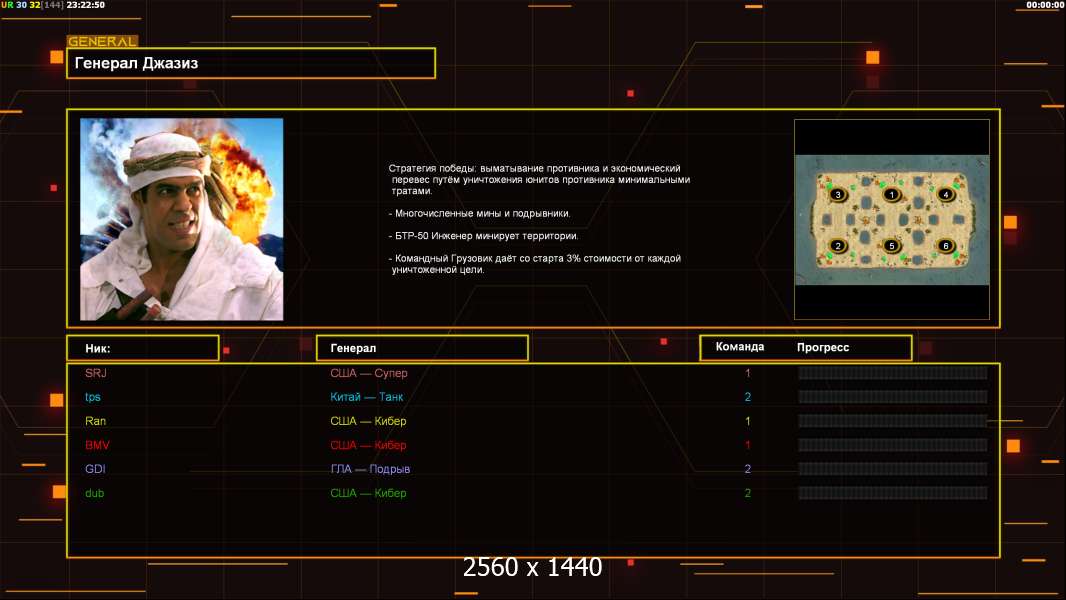Click the 00:00:00 timer at top right
This screenshot has height=600, width=1066.
[x=1046, y=5]
